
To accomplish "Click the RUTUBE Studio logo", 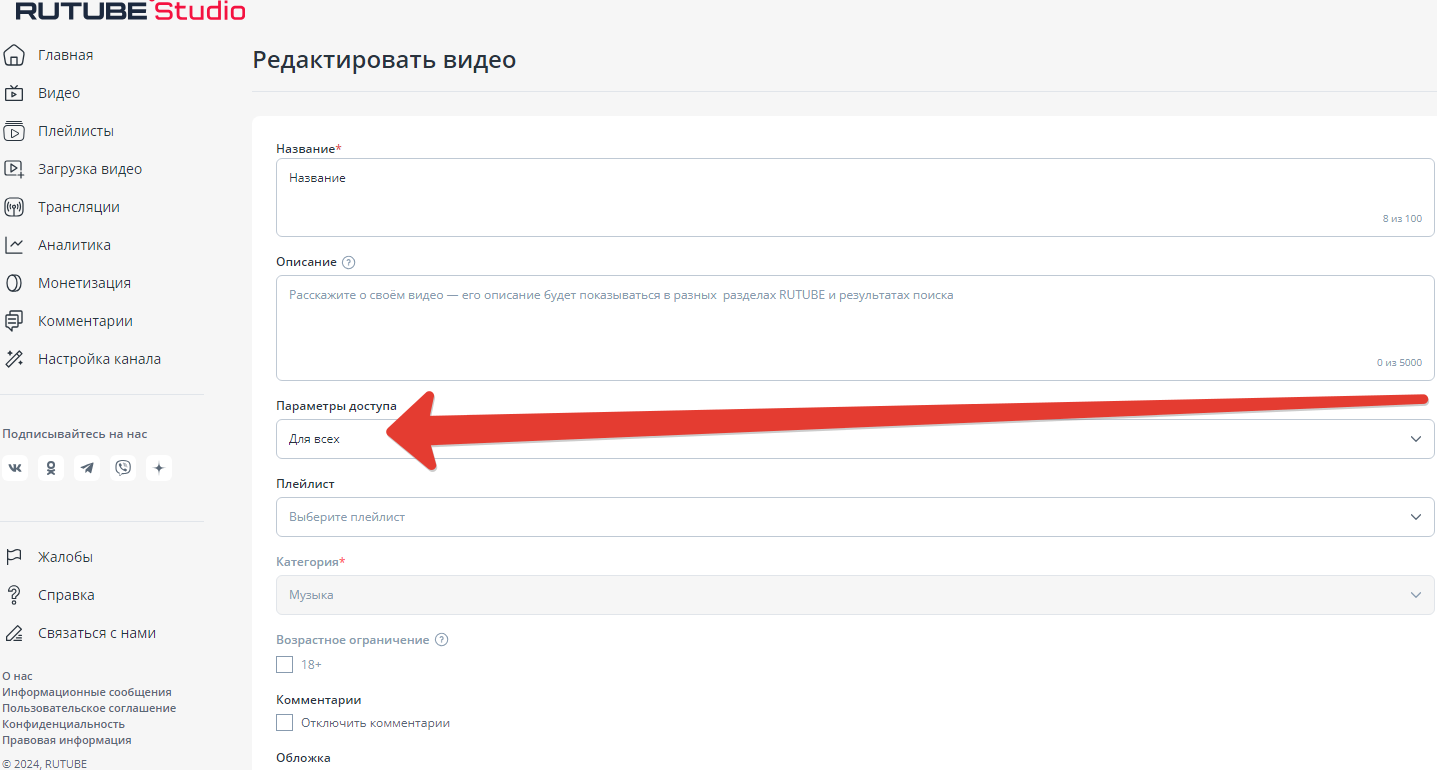I will 130,12.
